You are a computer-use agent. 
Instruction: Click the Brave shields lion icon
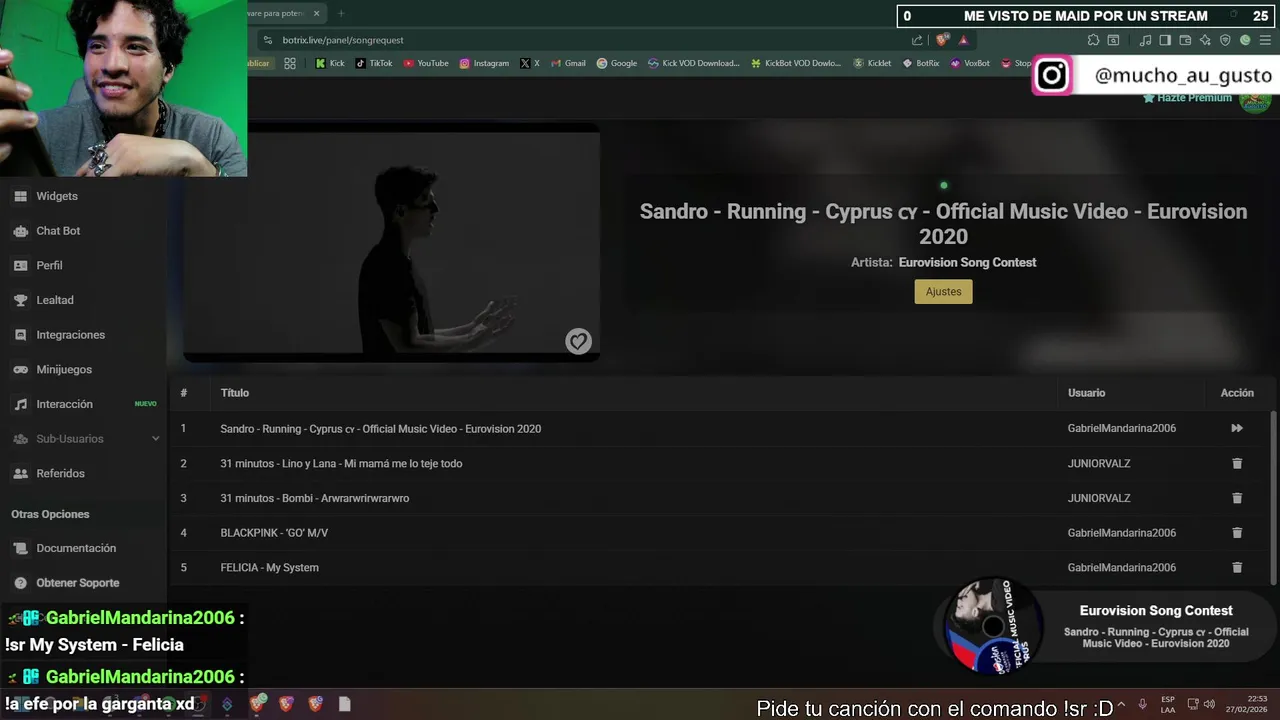(941, 40)
